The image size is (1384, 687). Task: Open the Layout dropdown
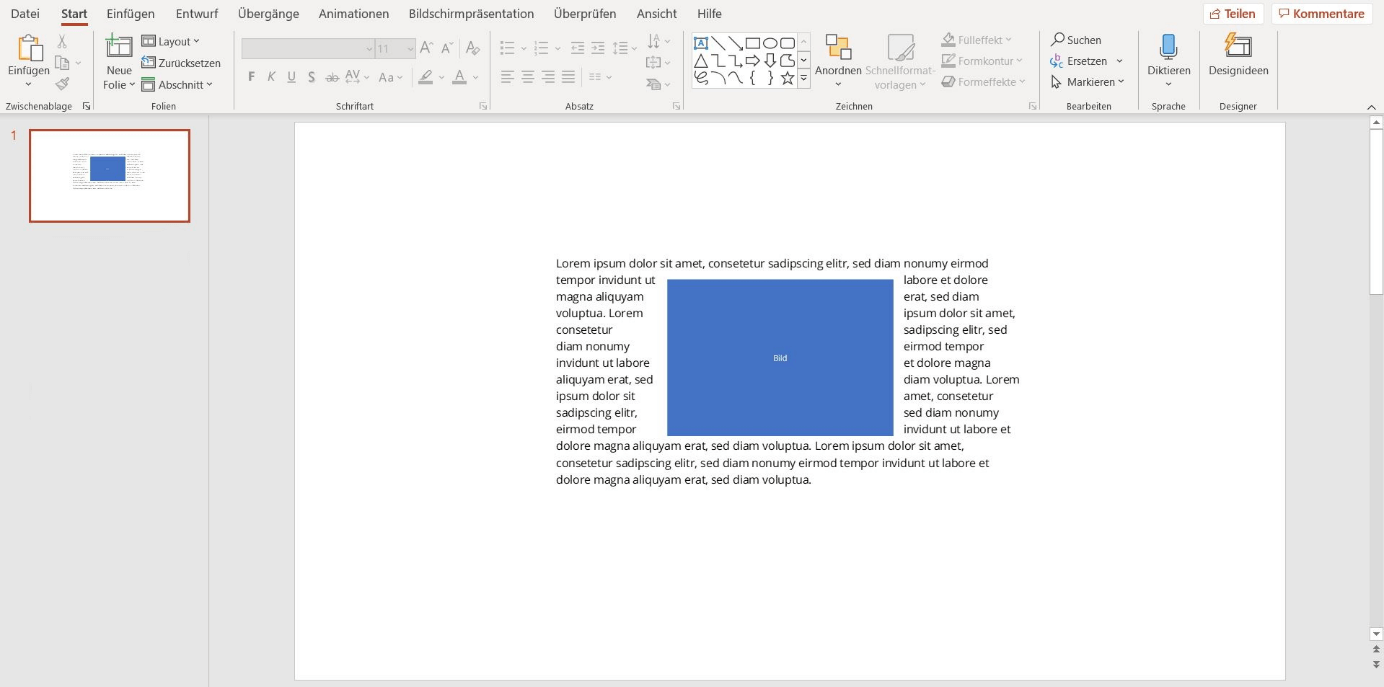click(171, 41)
